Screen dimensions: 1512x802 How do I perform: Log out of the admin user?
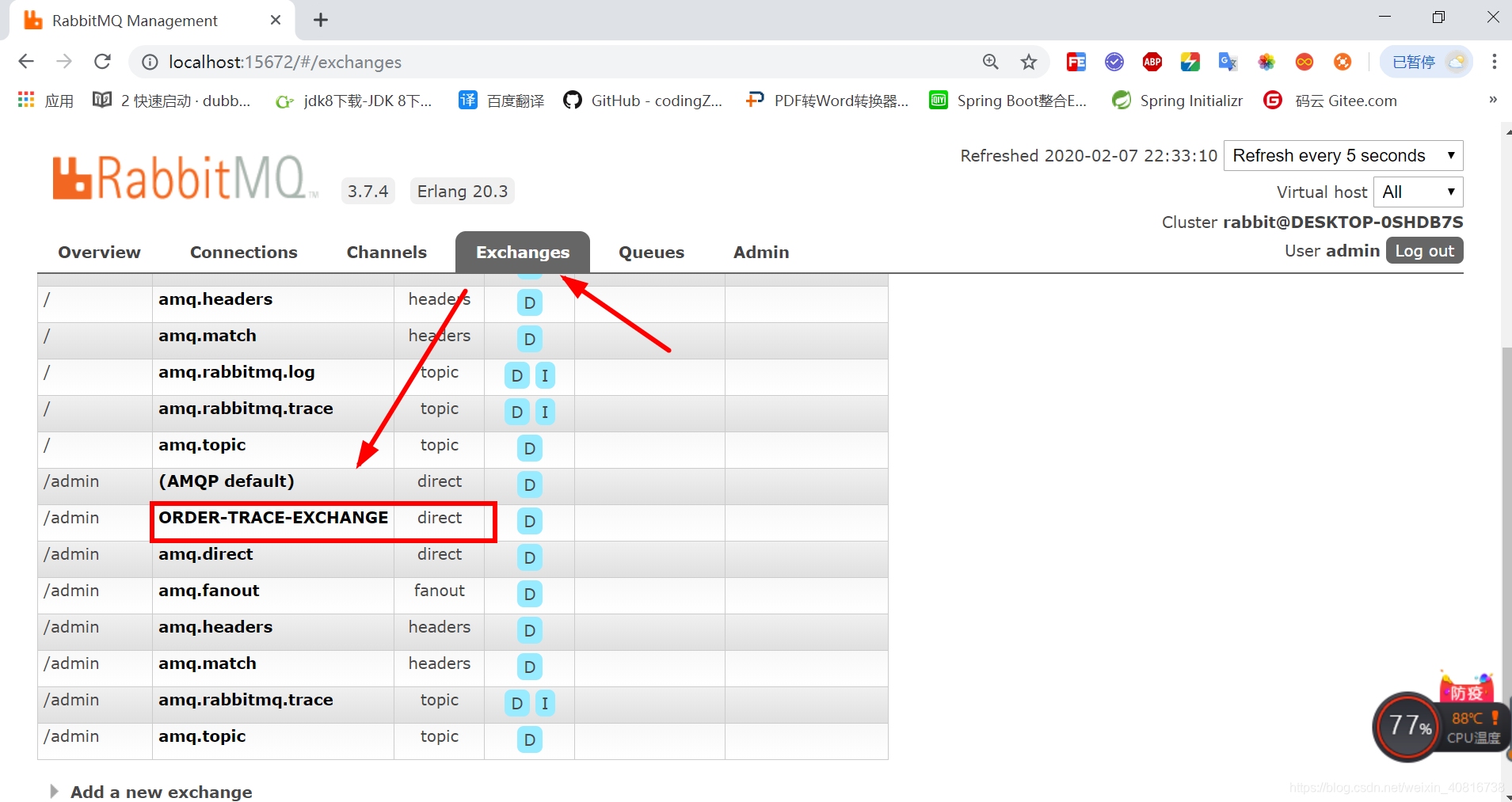click(x=1424, y=251)
